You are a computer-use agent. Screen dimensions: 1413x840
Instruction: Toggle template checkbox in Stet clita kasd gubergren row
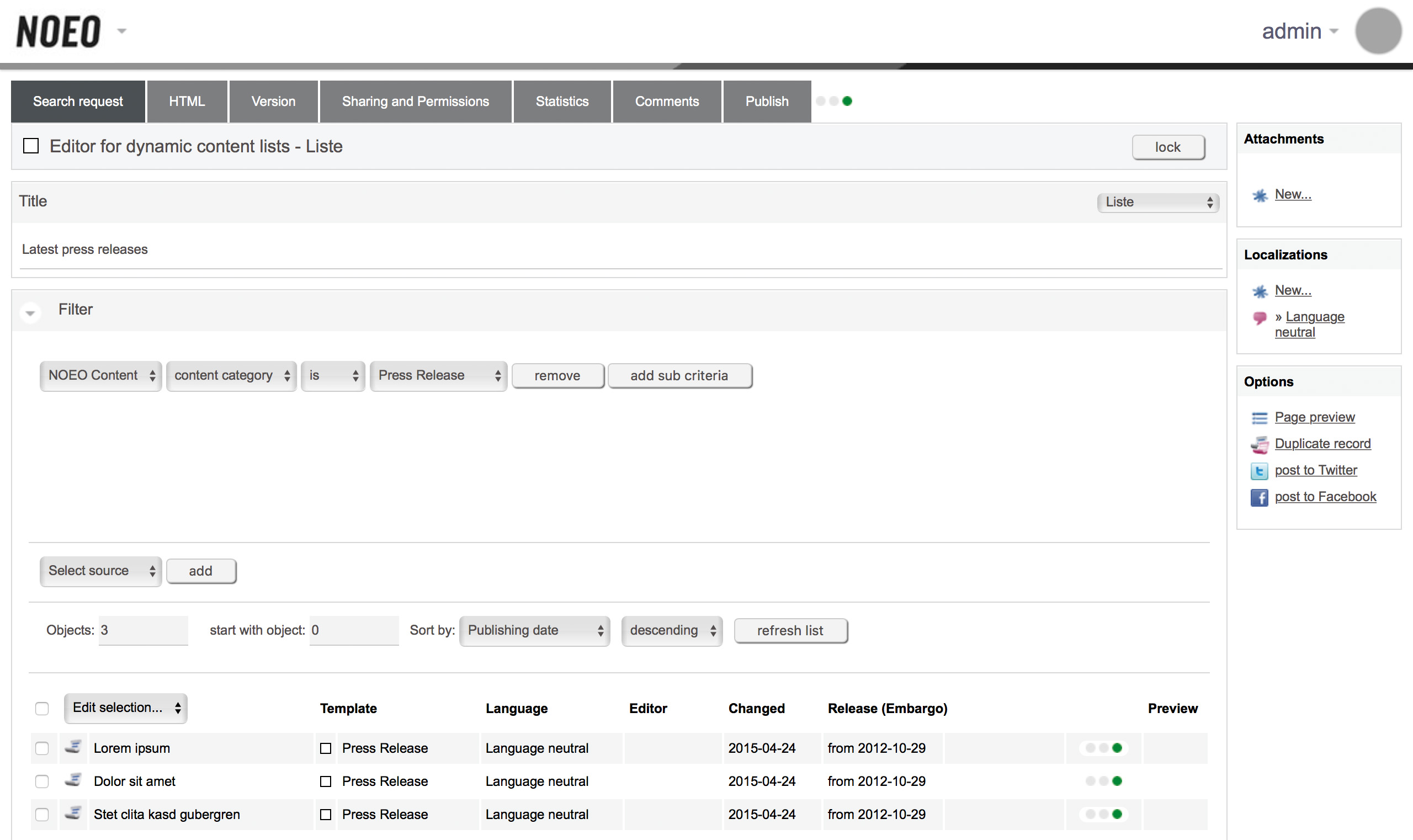(x=326, y=815)
